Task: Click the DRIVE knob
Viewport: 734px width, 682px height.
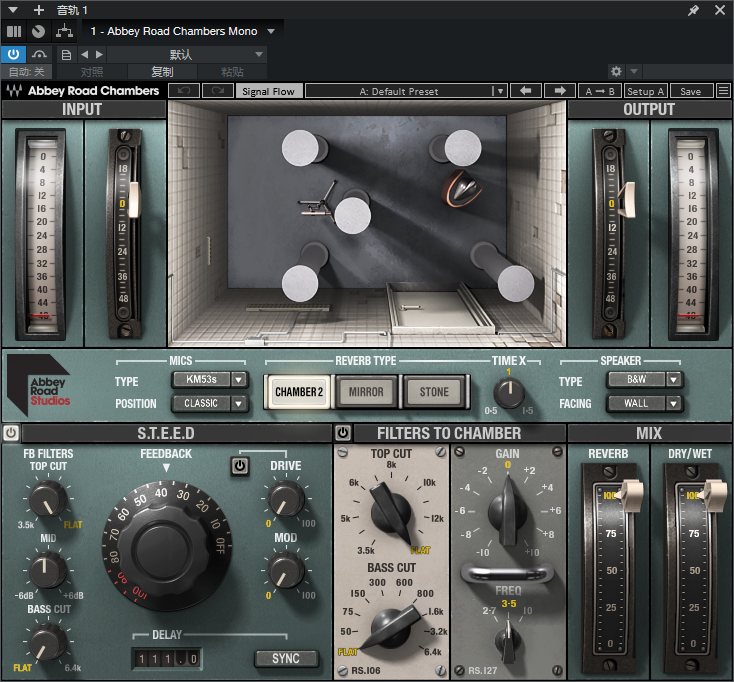Action: [286, 499]
